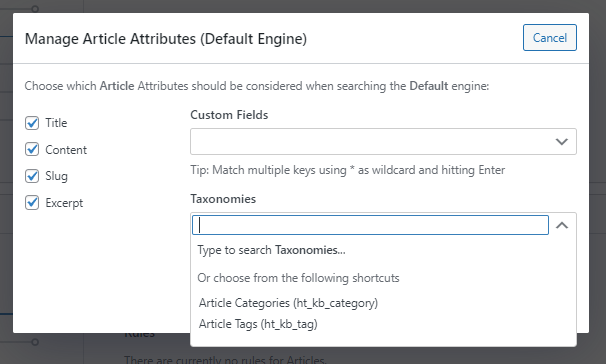The height and width of the screenshot is (364, 606).
Task: Click the 'Type to search Taxonomies' hint
Action: pyautogui.click(x=271, y=250)
